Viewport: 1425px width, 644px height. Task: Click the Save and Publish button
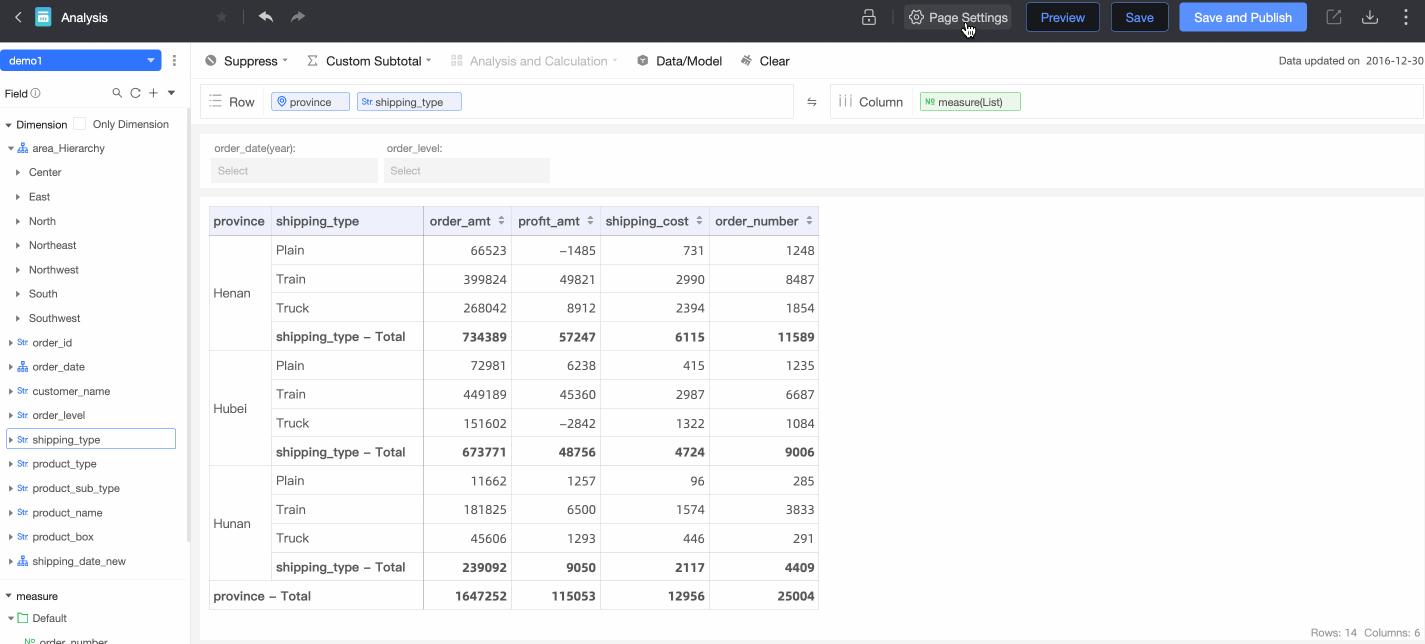click(x=1242, y=17)
